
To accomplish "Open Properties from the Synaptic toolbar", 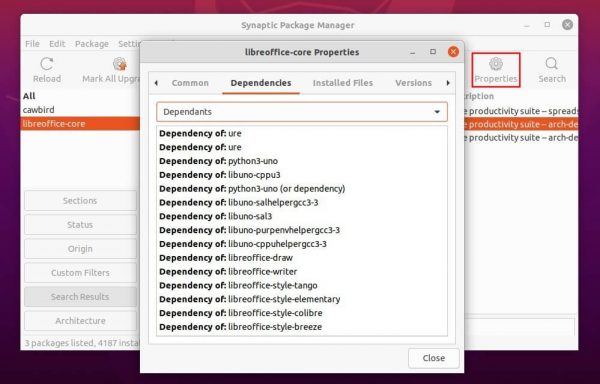I will point(496,70).
